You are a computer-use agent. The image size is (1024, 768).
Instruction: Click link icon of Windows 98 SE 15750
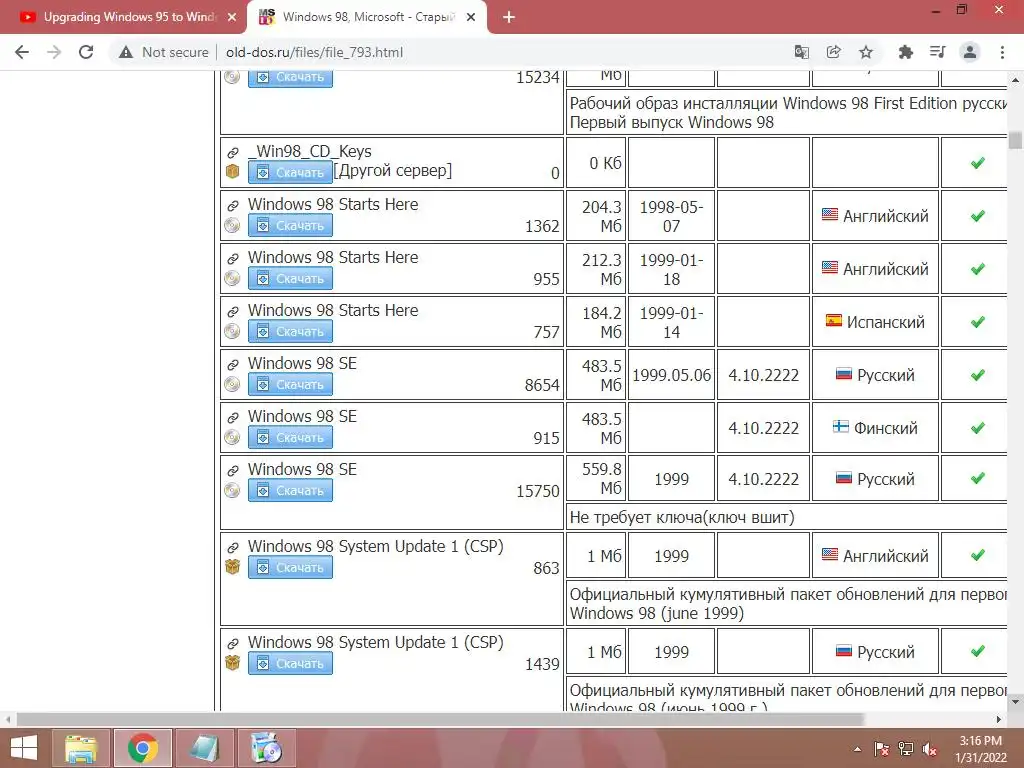click(232, 471)
